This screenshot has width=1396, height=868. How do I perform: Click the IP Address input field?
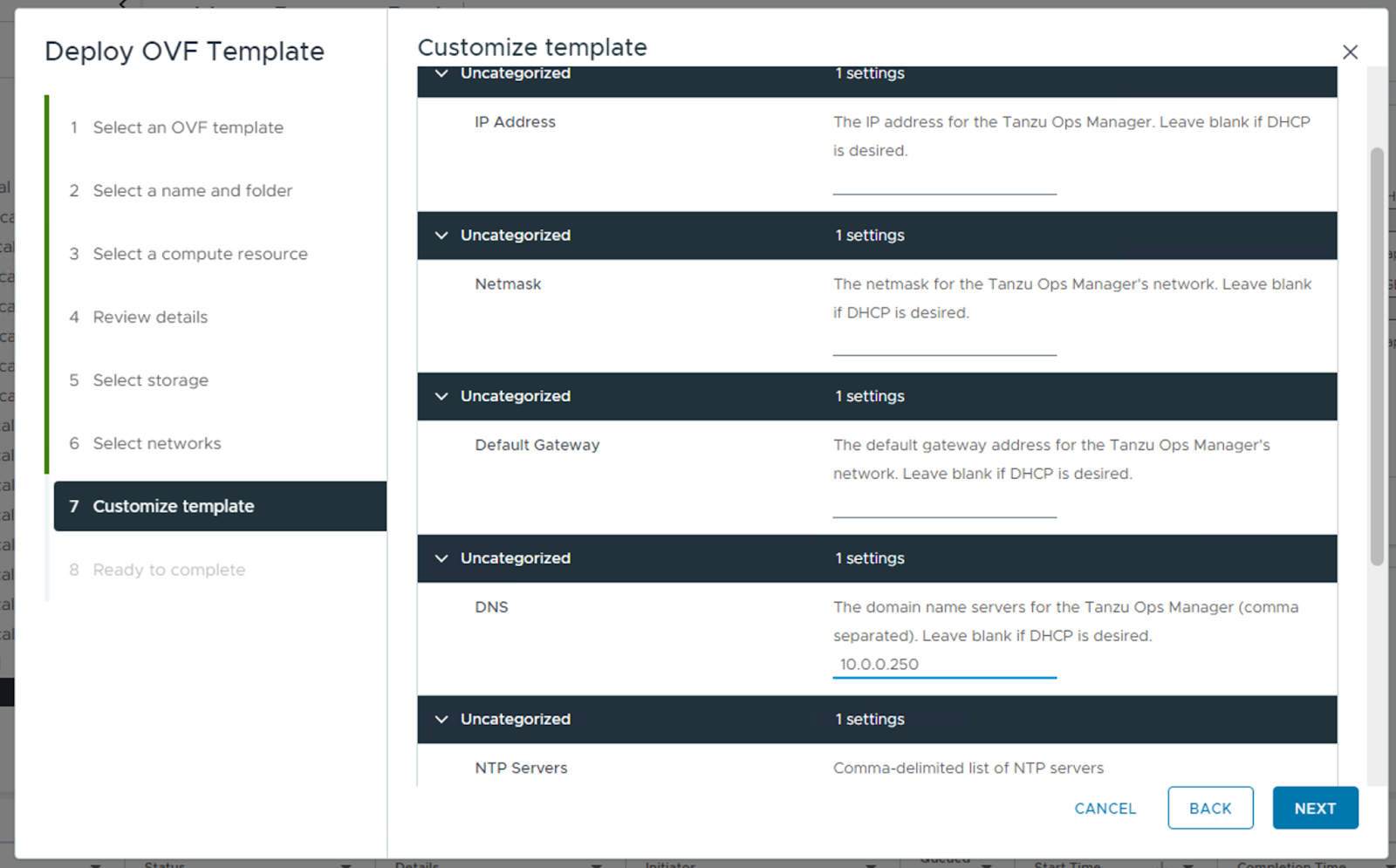[944, 181]
